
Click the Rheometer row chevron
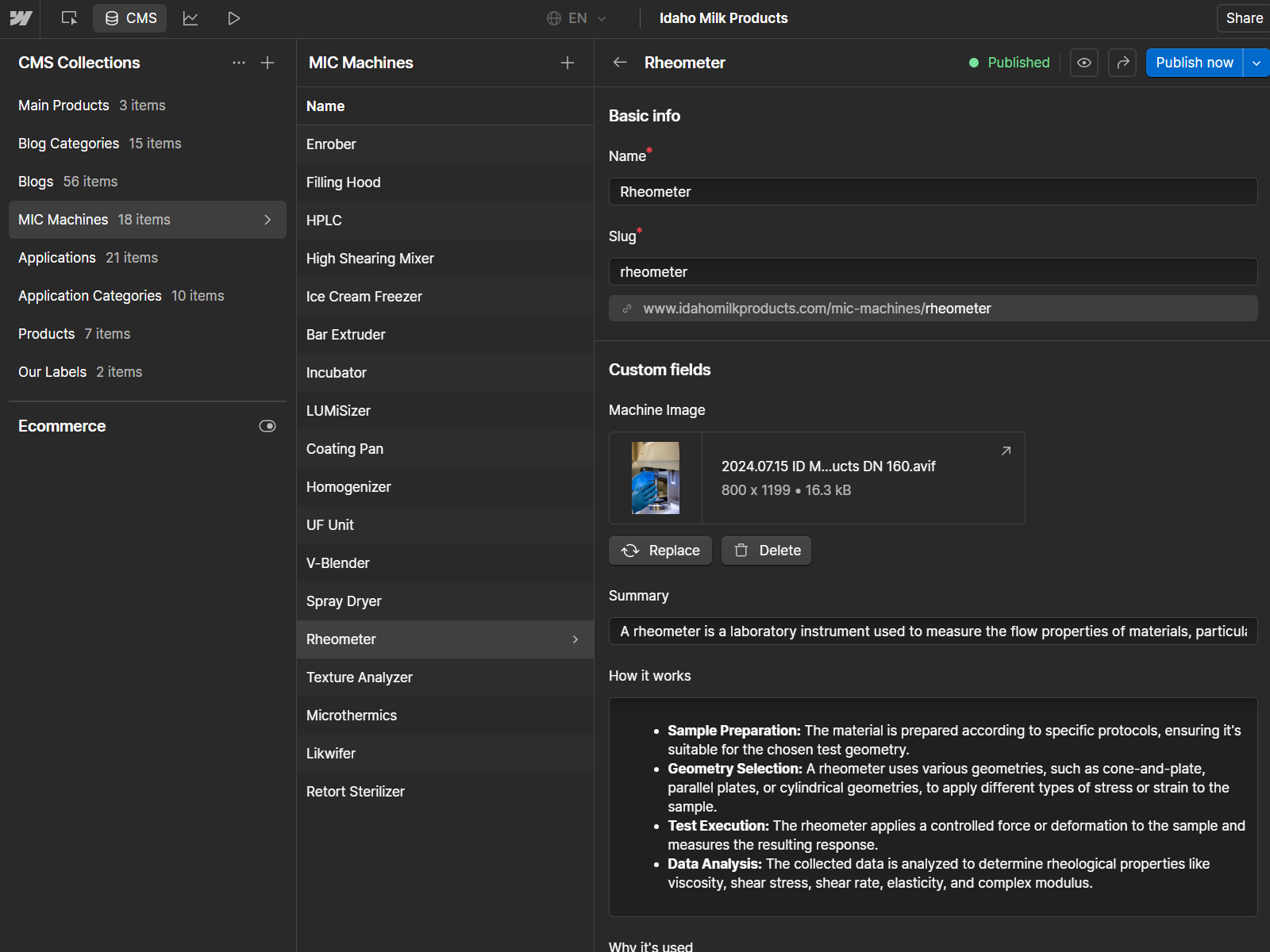click(x=575, y=639)
